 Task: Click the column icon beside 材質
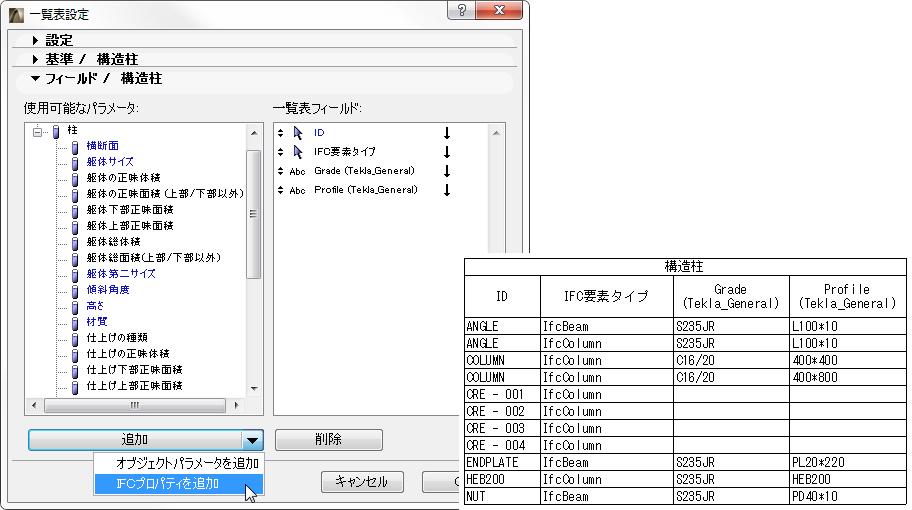[x=75, y=323]
